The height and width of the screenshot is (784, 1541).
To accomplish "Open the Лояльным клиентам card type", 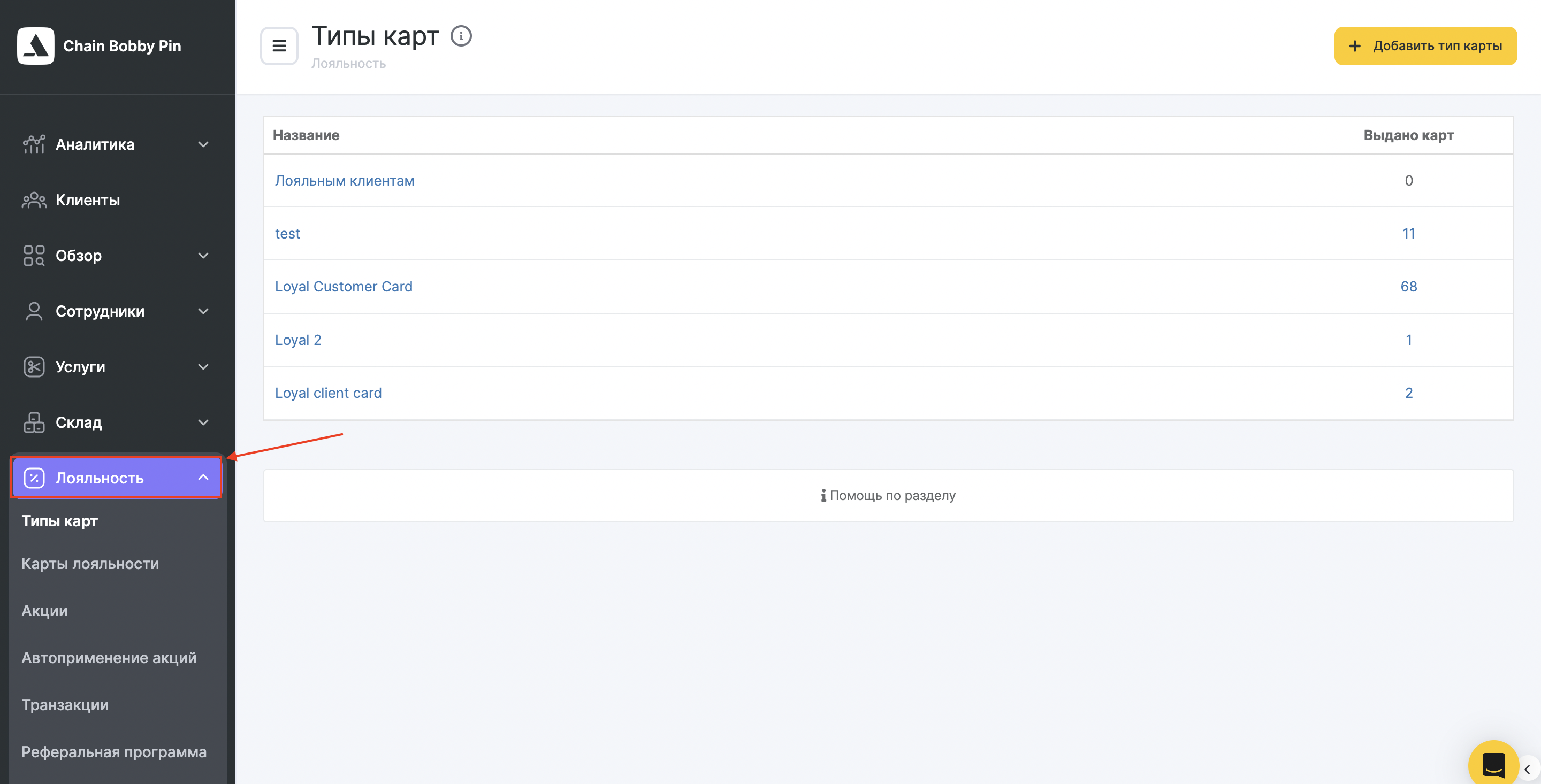I will click(345, 181).
